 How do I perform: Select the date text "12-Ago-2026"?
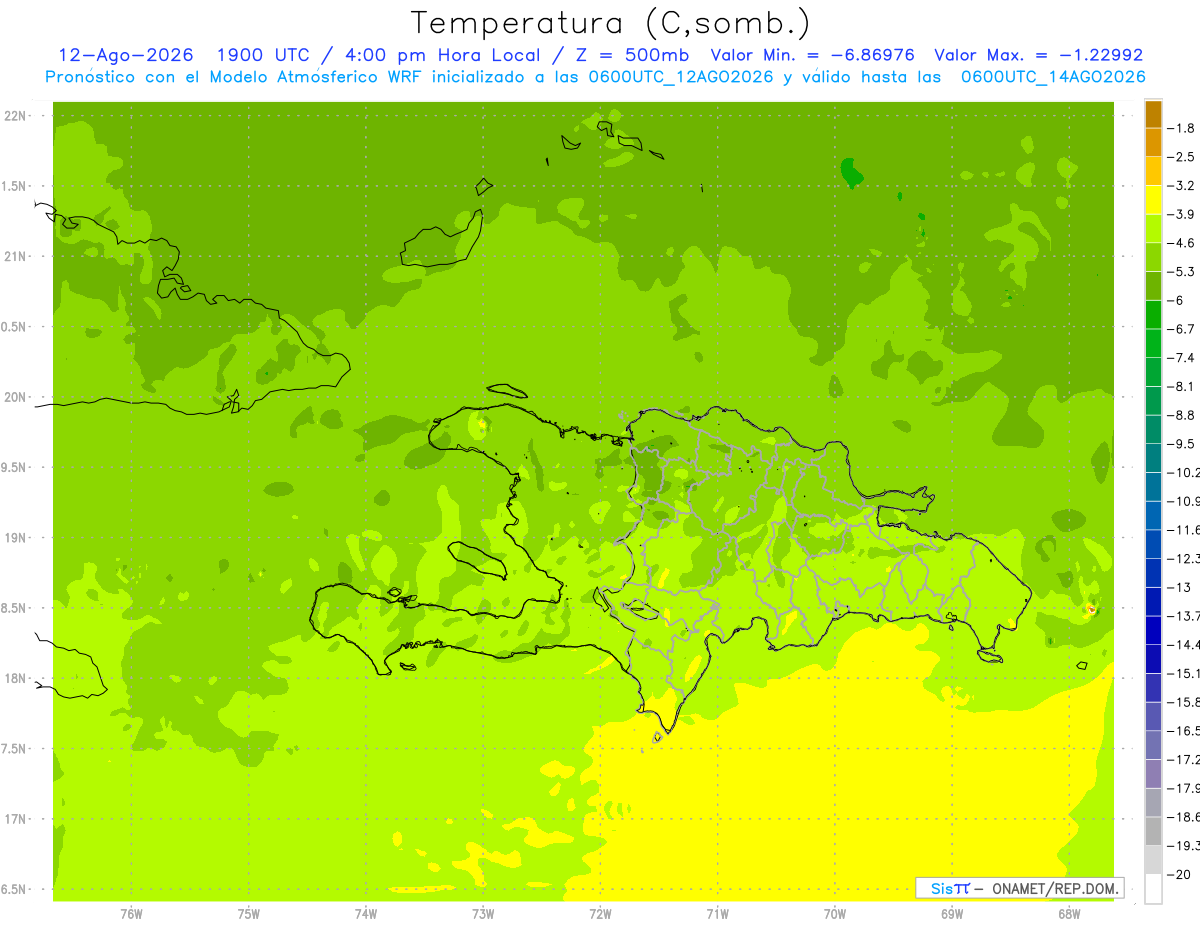pos(126,55)
